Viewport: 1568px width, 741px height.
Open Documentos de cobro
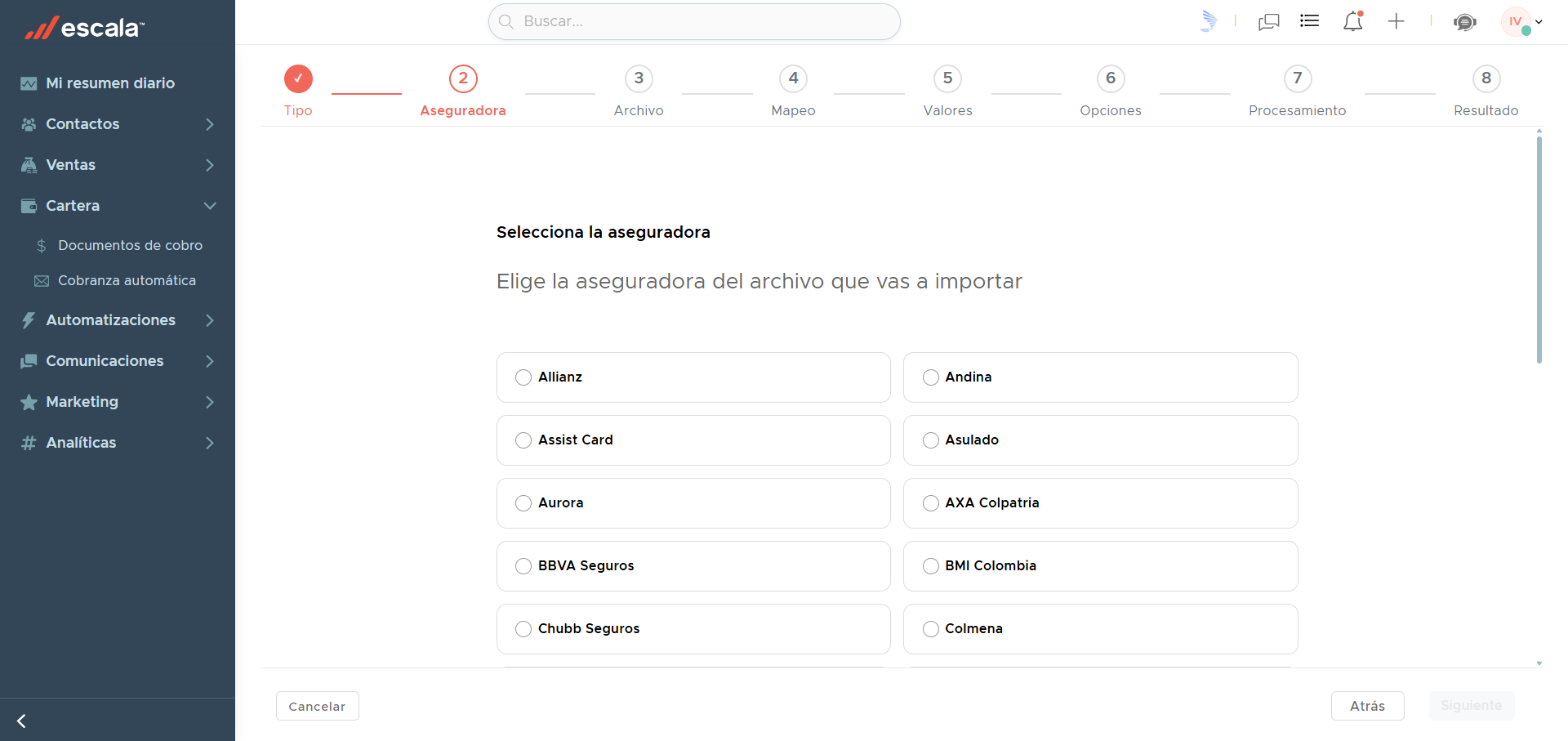pyautogui.click(x=130, y=246)
